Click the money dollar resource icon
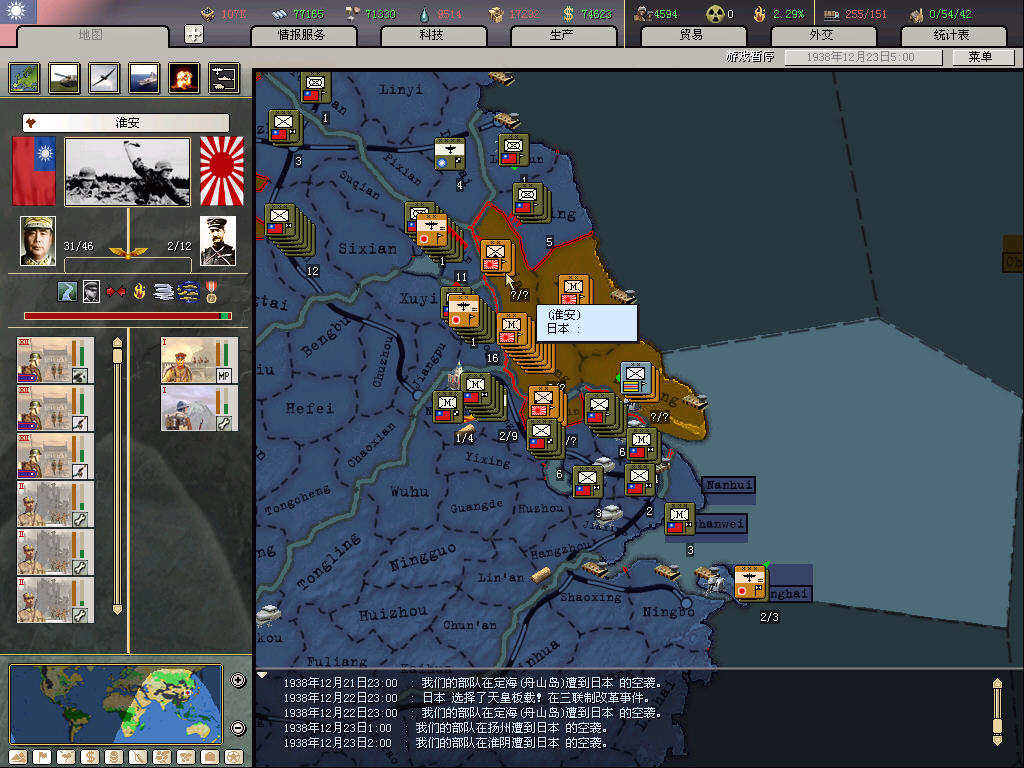Screen dimensions: 1024x768 pos(568,14)
